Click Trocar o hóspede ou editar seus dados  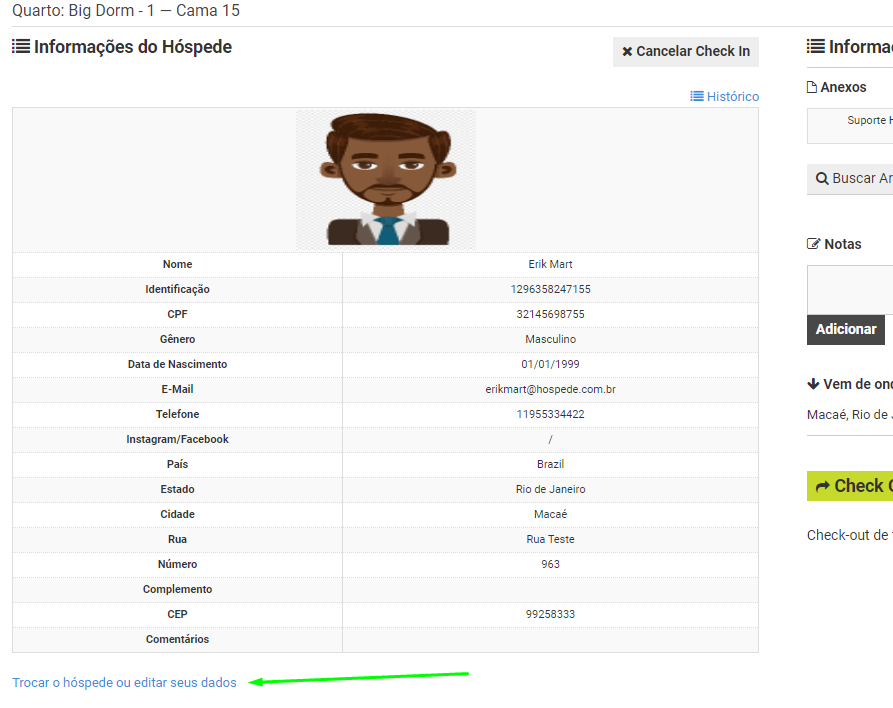point(124,682)
